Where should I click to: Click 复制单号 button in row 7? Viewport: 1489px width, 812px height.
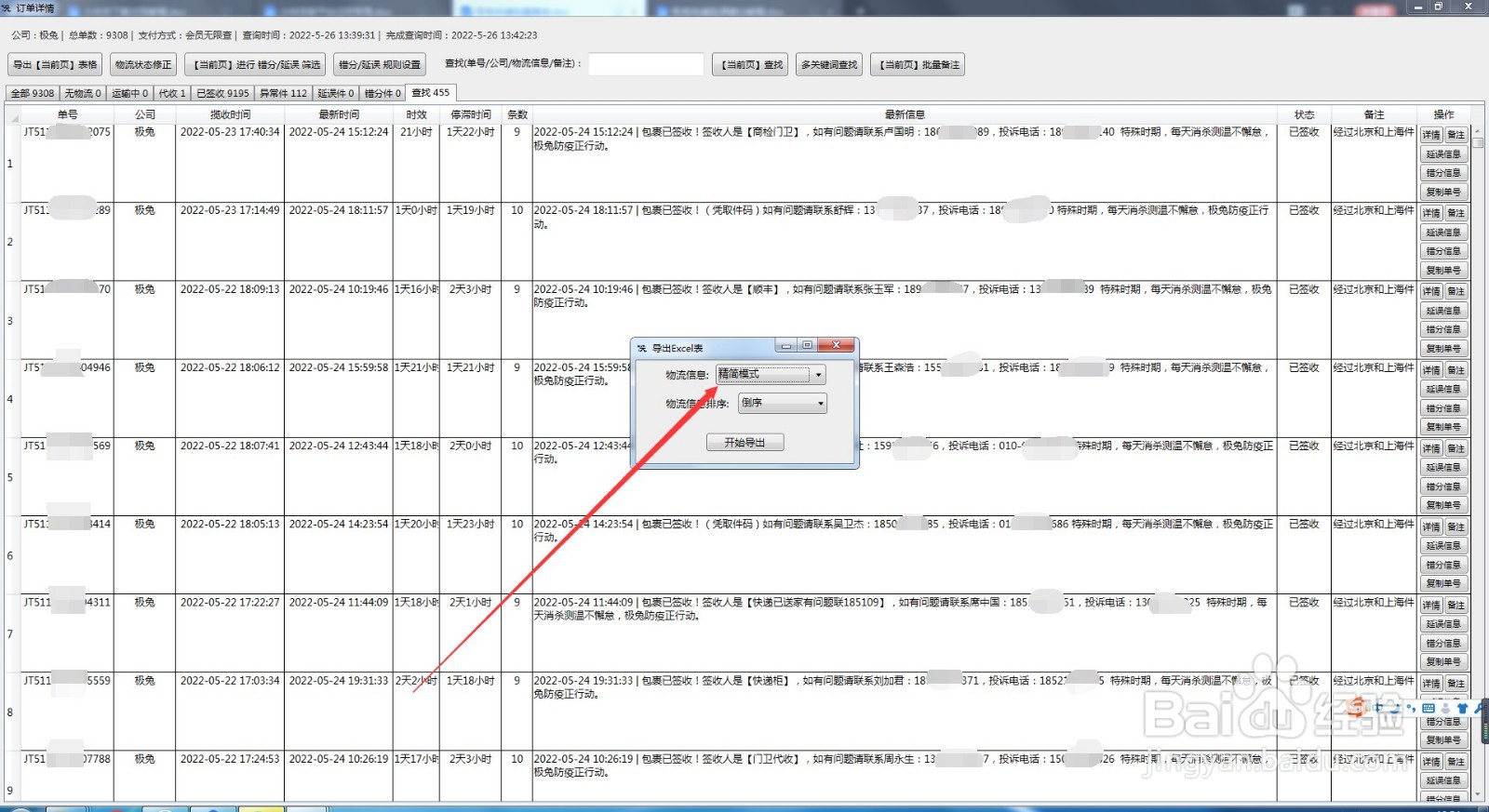[1443, 661]
